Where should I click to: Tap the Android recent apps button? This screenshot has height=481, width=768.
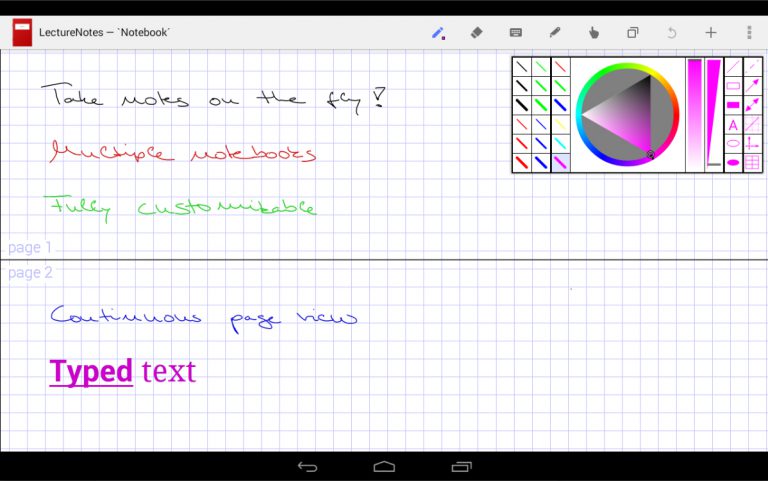(461, 467)
